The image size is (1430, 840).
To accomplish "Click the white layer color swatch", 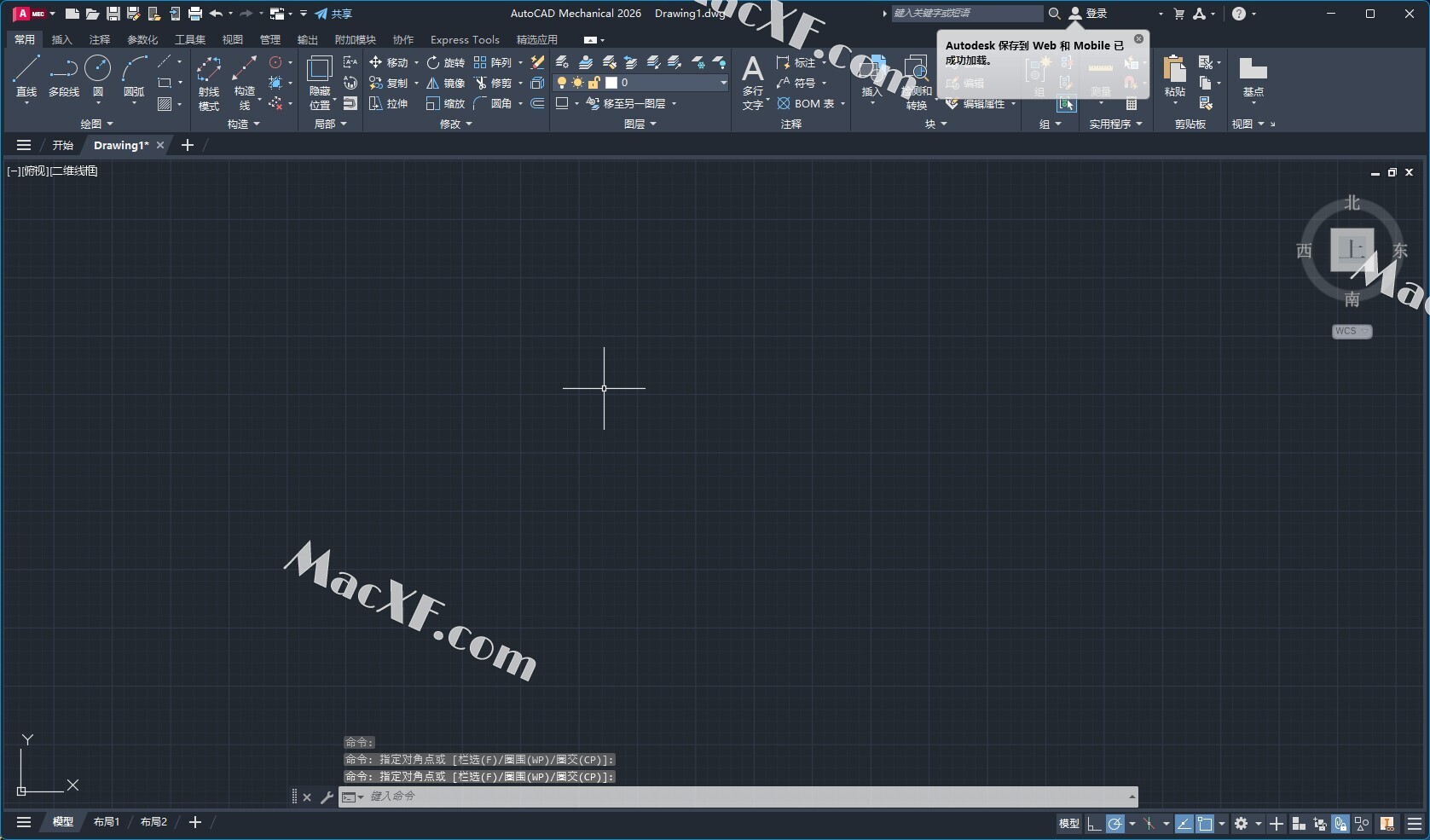I will [611, 83].
